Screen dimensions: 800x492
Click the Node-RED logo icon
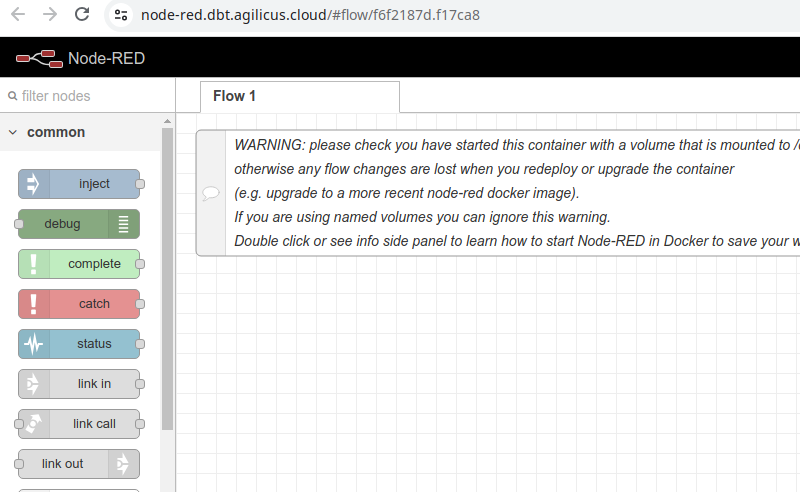tap(39, 59)
